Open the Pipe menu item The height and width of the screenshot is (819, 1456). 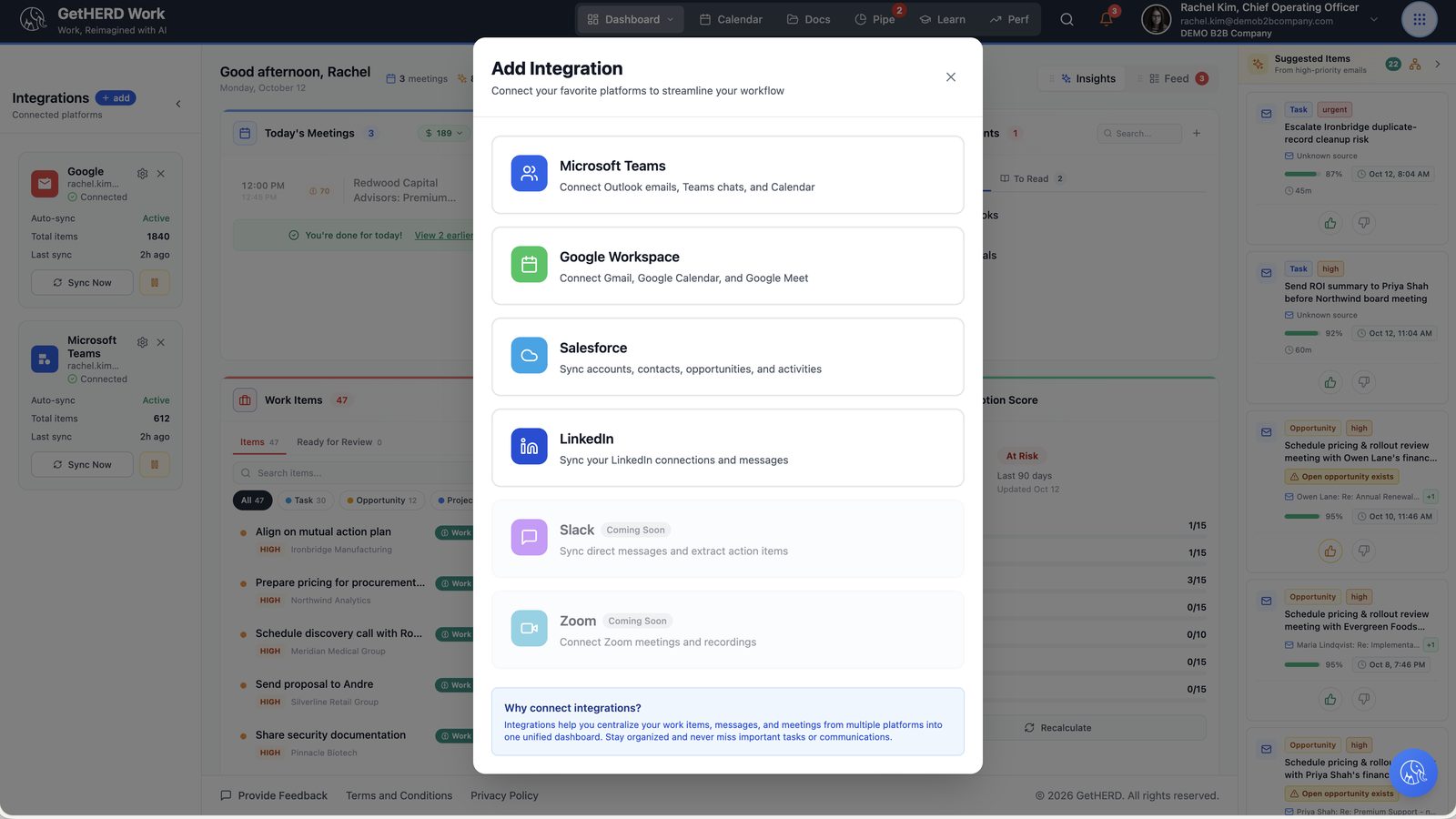coord(875,19)
